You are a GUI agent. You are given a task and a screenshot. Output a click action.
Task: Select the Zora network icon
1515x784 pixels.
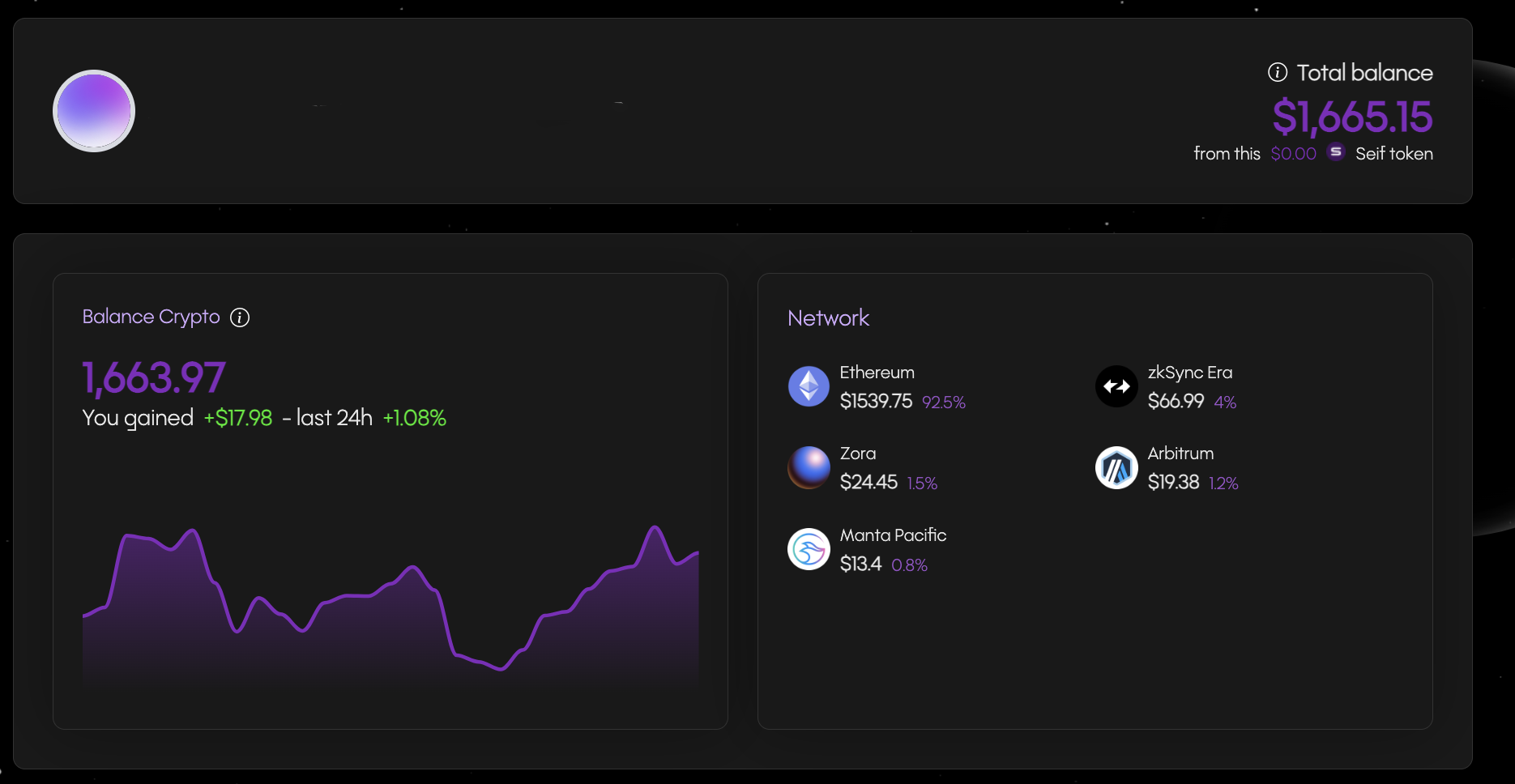[809, 467]
